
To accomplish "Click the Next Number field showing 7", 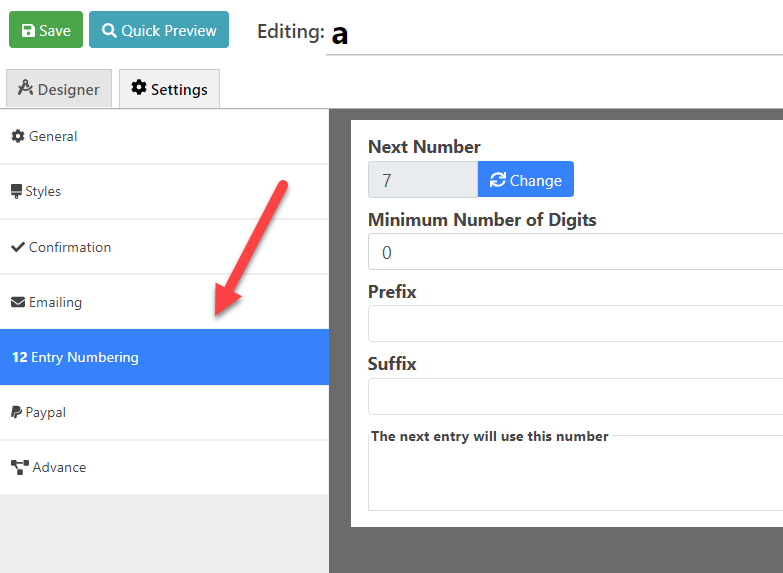I will 422,180.
